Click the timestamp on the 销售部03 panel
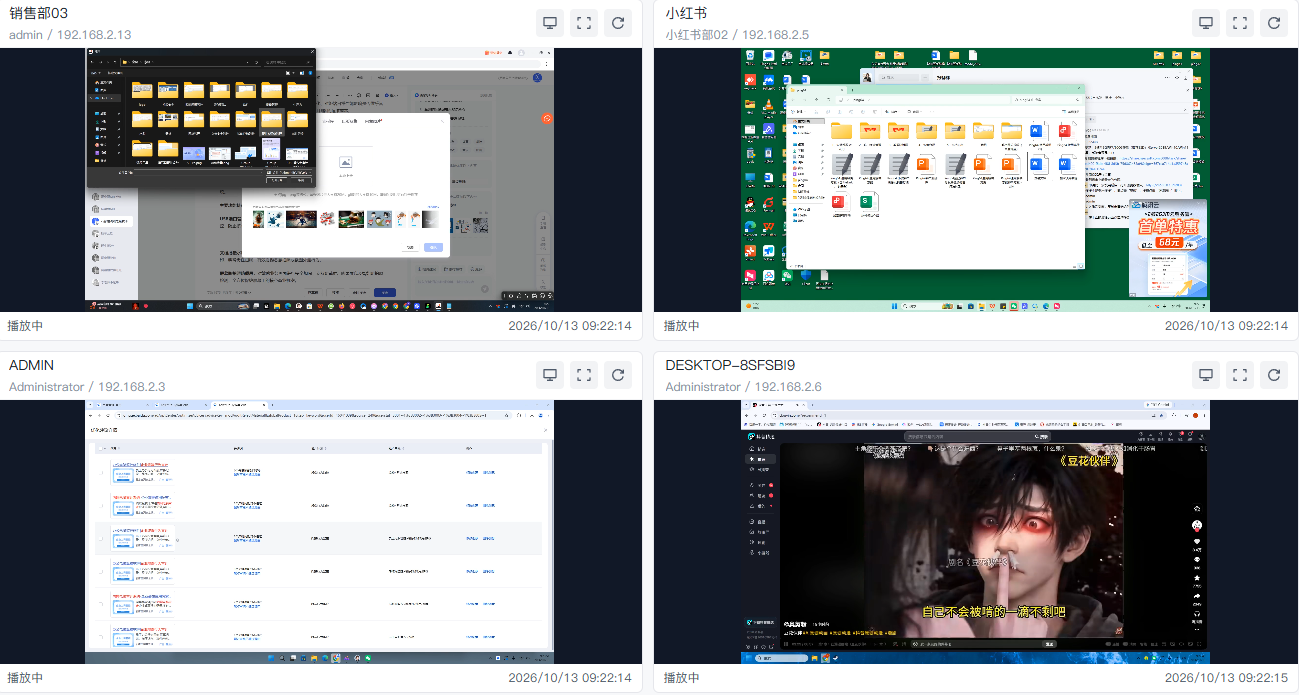Image resolution: width=1299 pixels, height=695 pixels. pyautogui.click(x=570, y=326)
